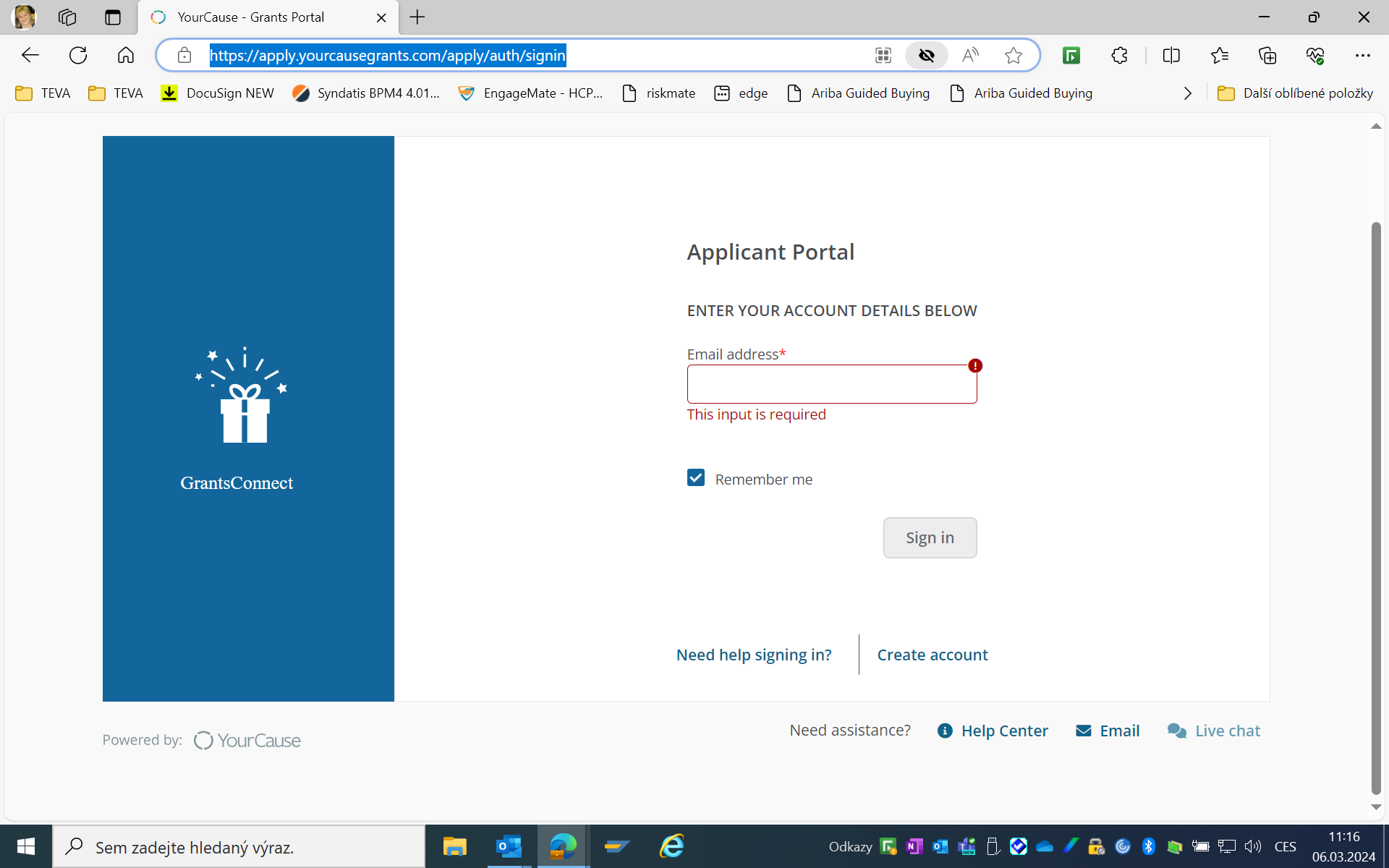Open Další oblíbené položky folder
1389x868 pixels.
pos(1296,93)
